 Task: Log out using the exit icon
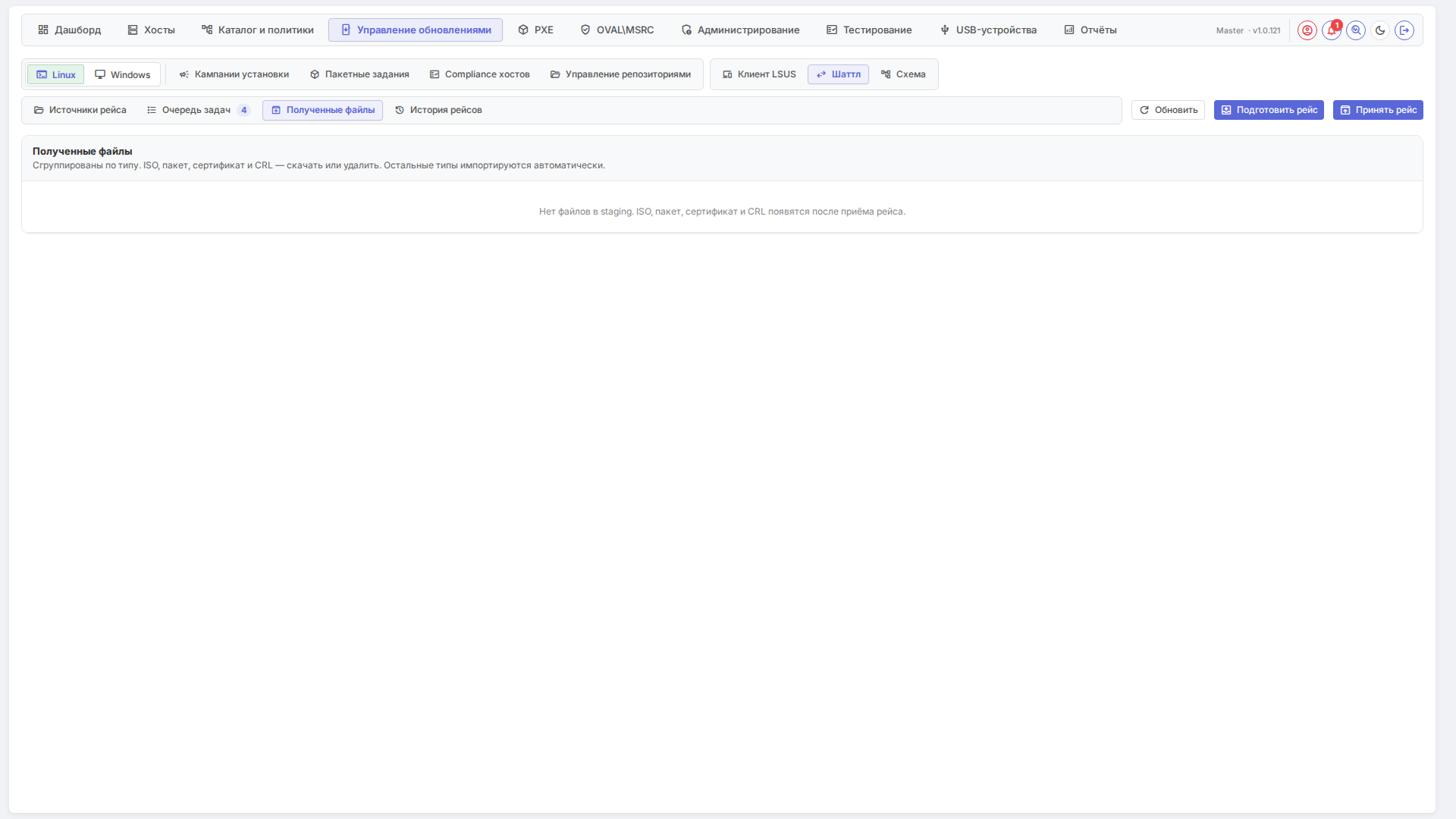point(1404,30)
